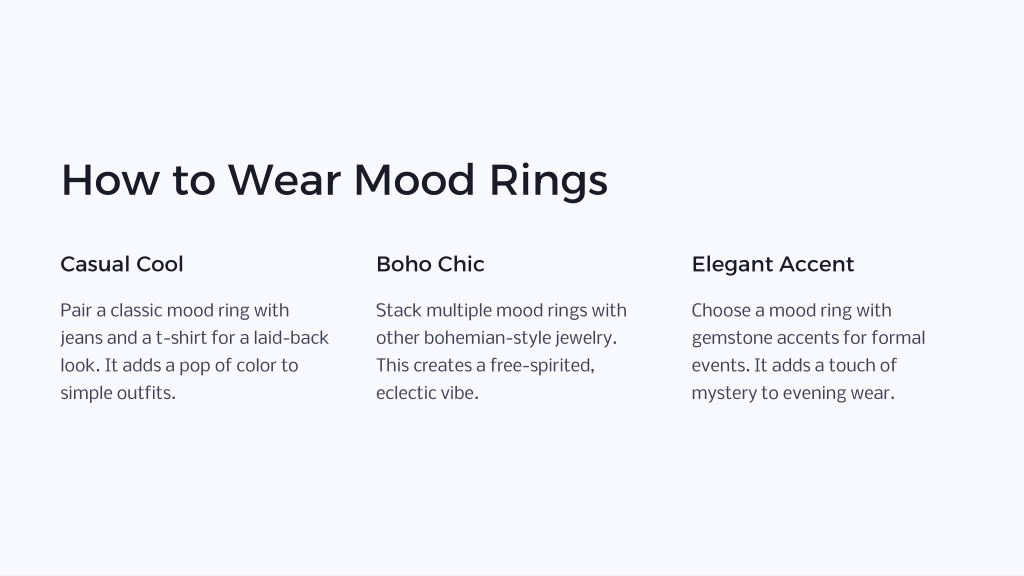Click the line "Pair a classic mood ring with"
The image size is (1024, 576).
pos(174,310)
